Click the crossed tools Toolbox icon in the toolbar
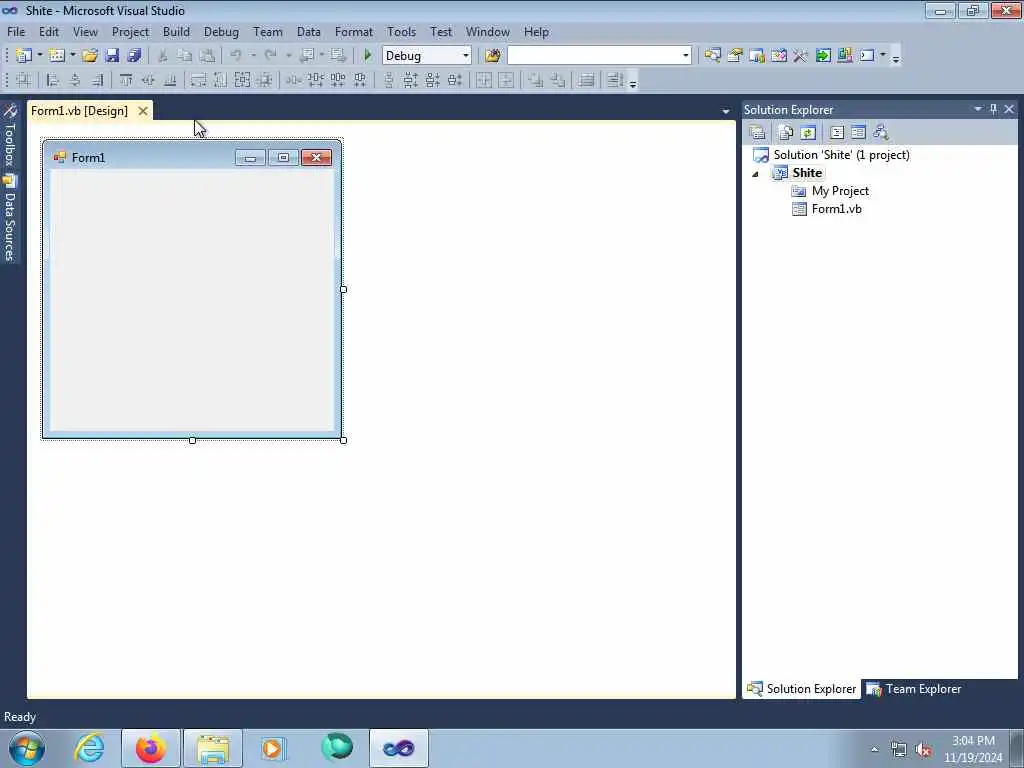The width and height of the screenshot is (1024, 768). coord(801,56)
